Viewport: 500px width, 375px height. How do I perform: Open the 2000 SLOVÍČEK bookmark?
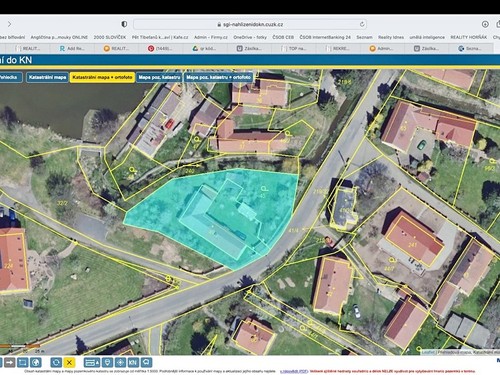110,37
